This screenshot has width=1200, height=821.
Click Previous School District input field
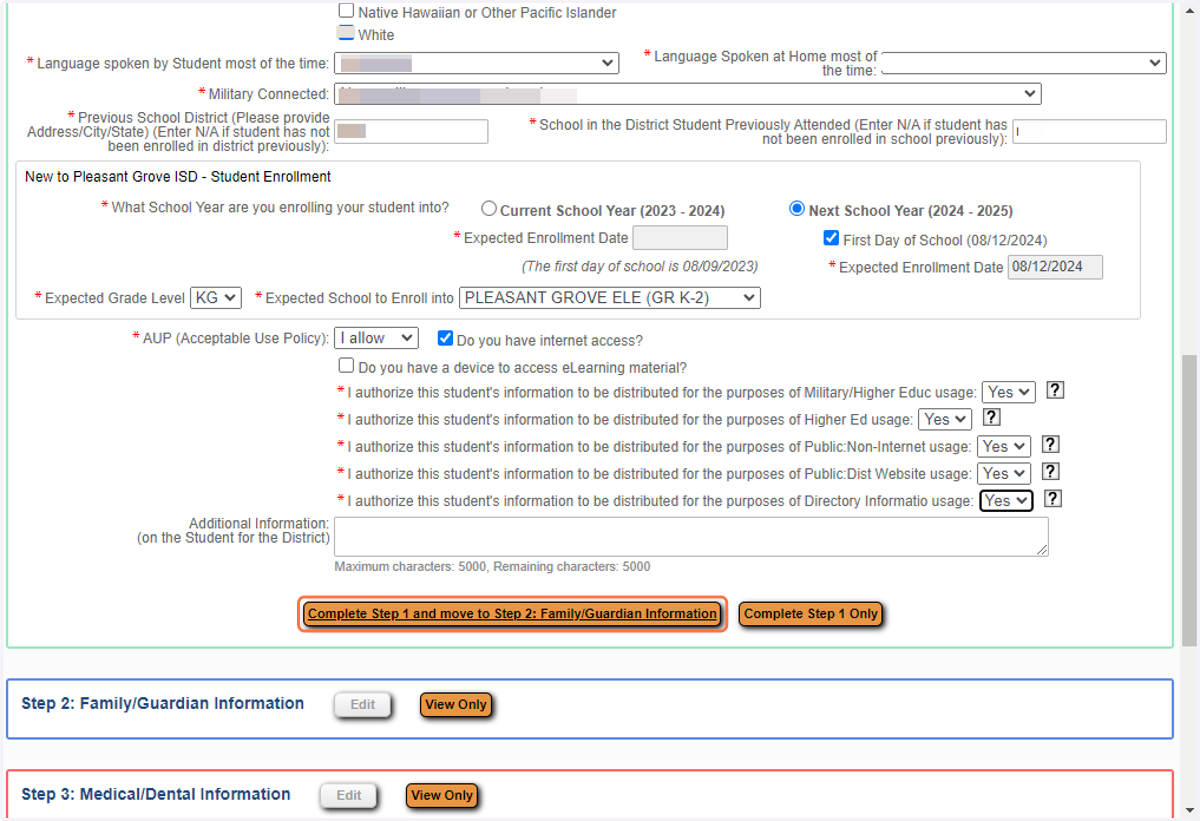tap(411, 131)
